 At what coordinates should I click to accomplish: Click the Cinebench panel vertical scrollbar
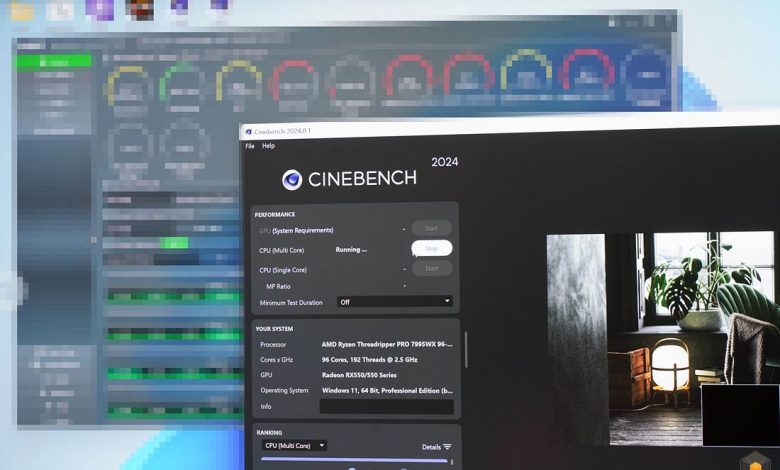click(x=466, y=350)
